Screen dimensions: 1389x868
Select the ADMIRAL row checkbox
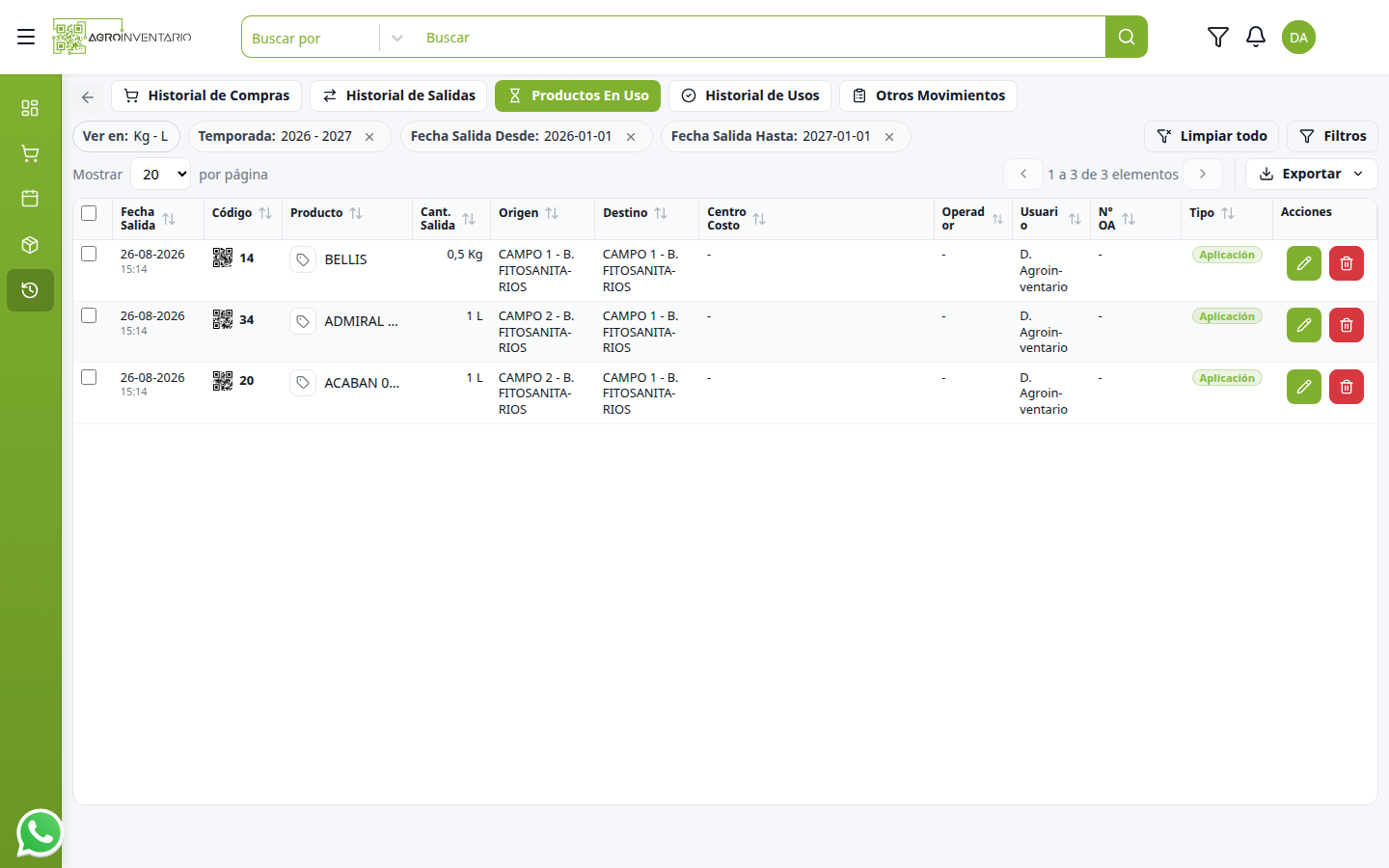89,315
